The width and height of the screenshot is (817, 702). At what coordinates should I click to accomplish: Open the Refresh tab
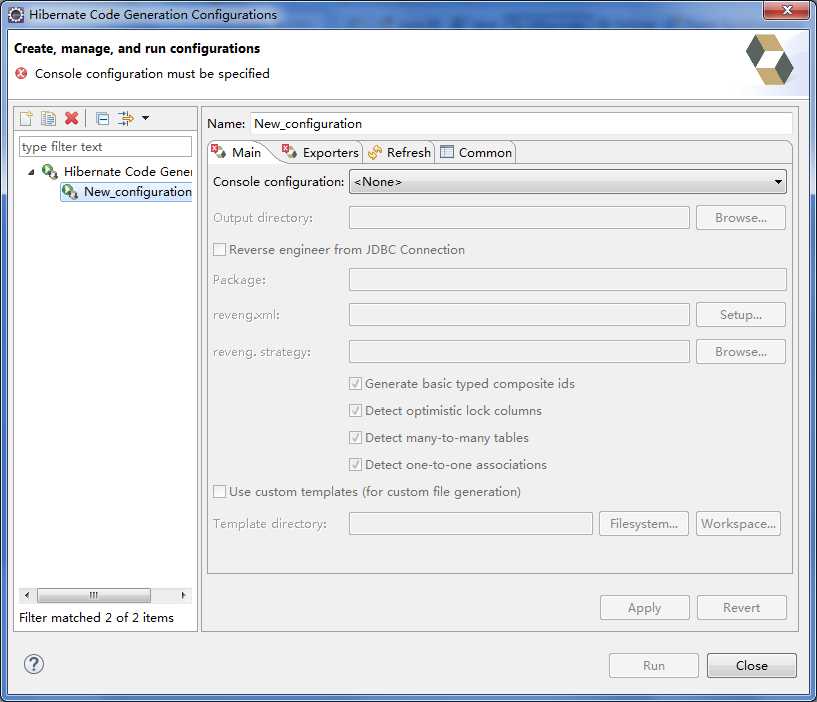click(x=399, y=153)
